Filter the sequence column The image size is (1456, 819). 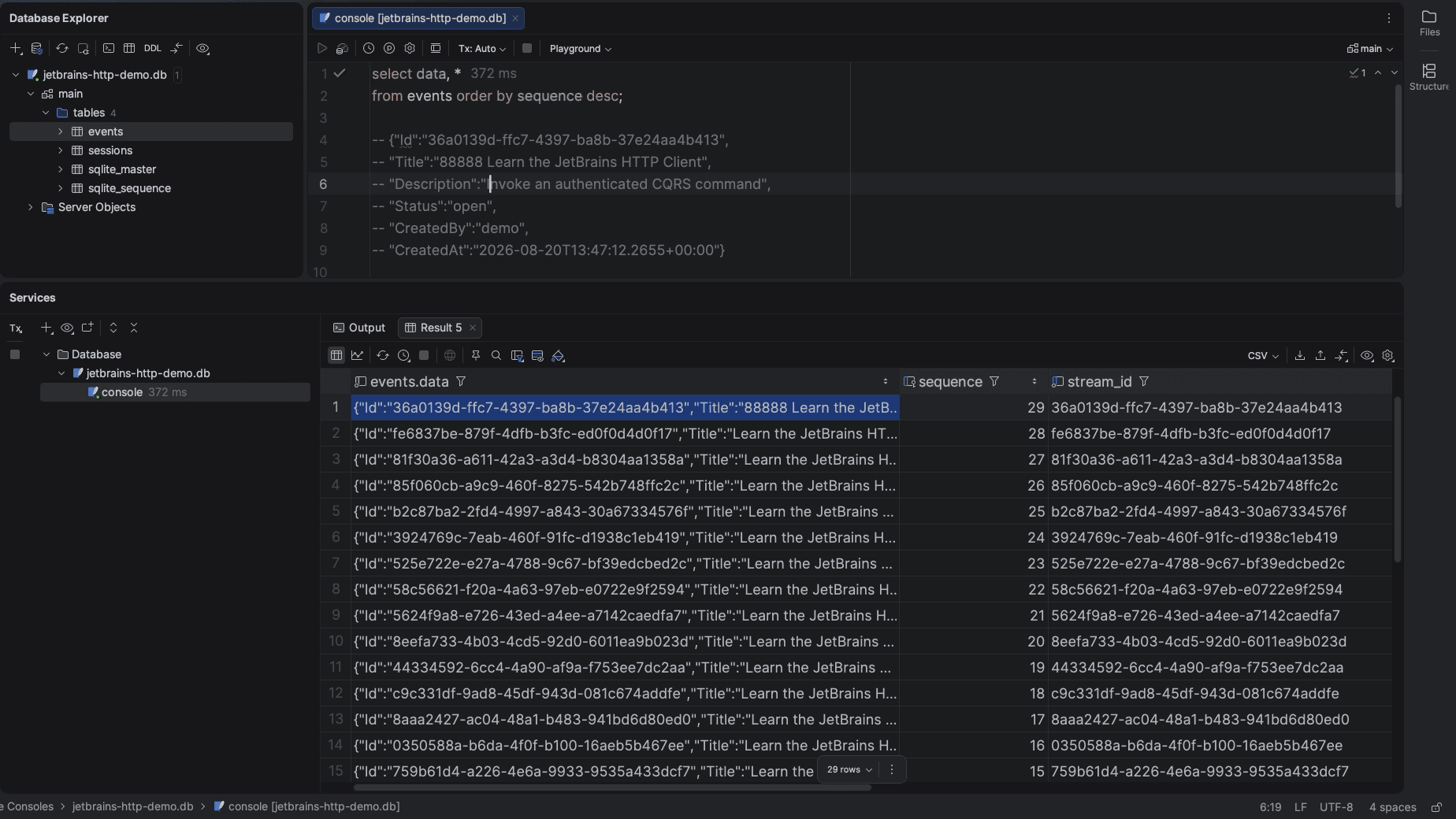994,382
